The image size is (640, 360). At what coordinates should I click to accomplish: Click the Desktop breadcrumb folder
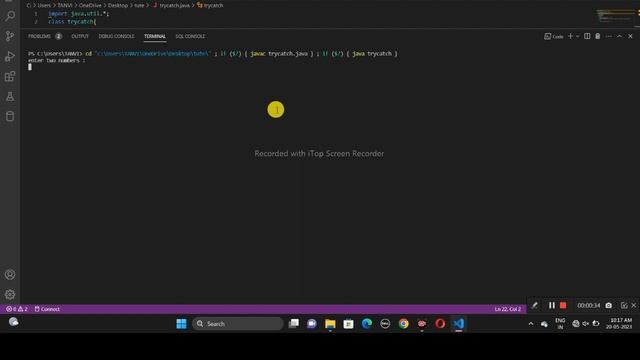tap(118, 5)
